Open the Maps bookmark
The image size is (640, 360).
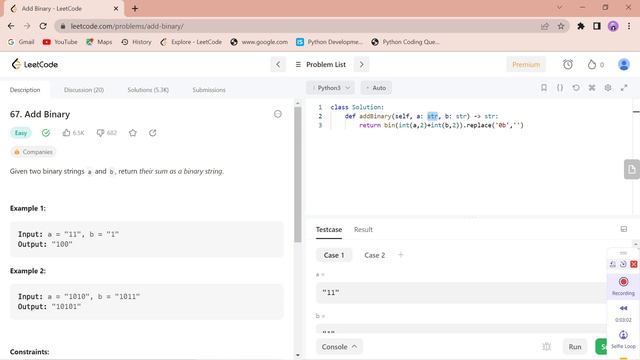[99, 42]
